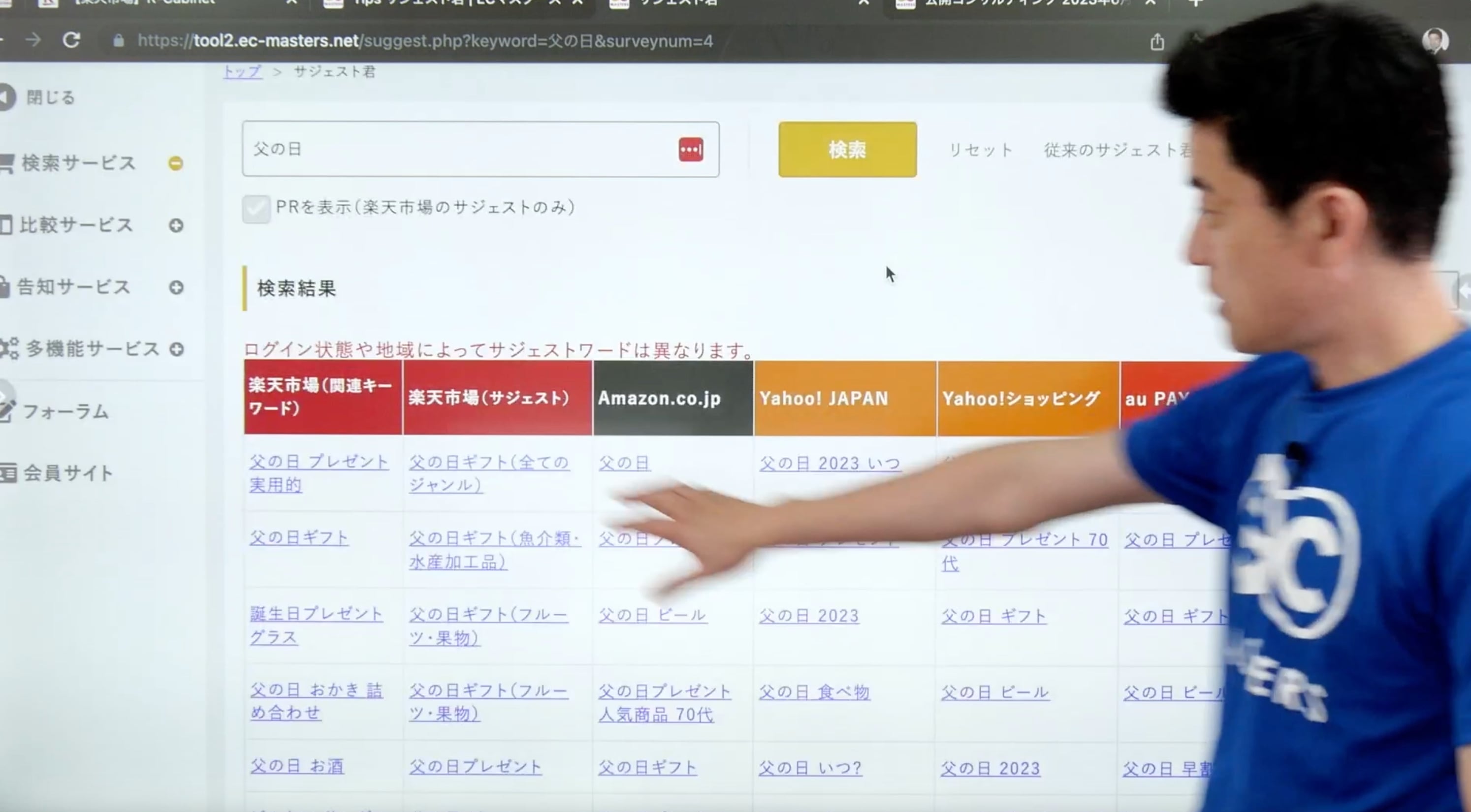This screenshot has height=812, width=1471.
Task: Open the 父の日 2023 いつ link
Action: click(830, 463)
